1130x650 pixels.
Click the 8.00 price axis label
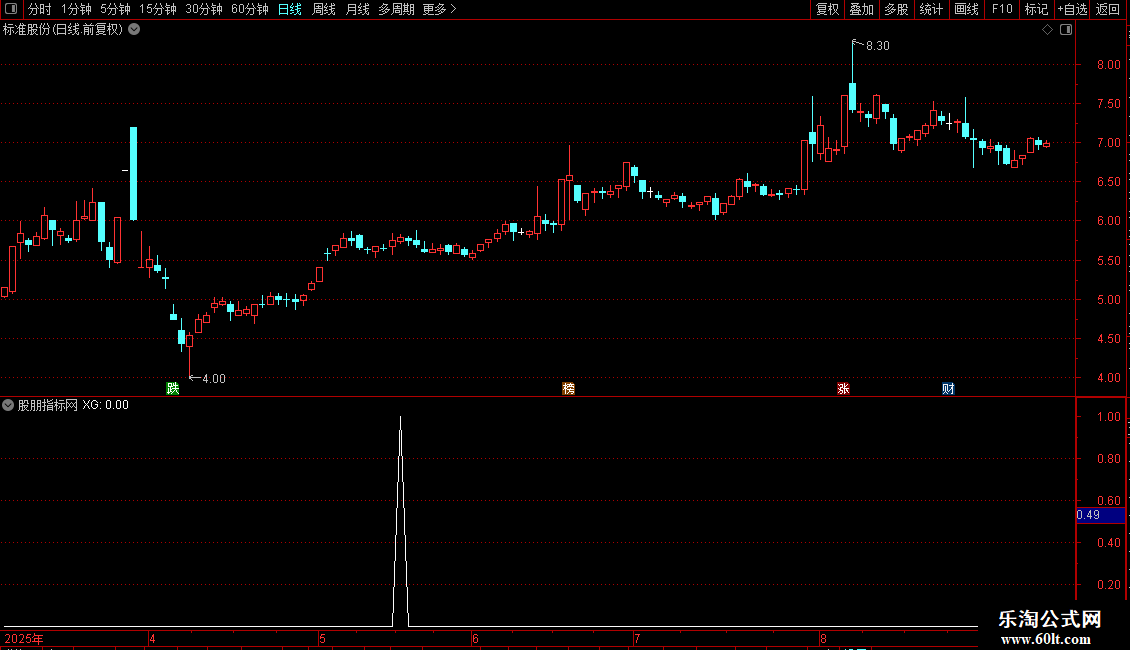tap(1108, 64)
